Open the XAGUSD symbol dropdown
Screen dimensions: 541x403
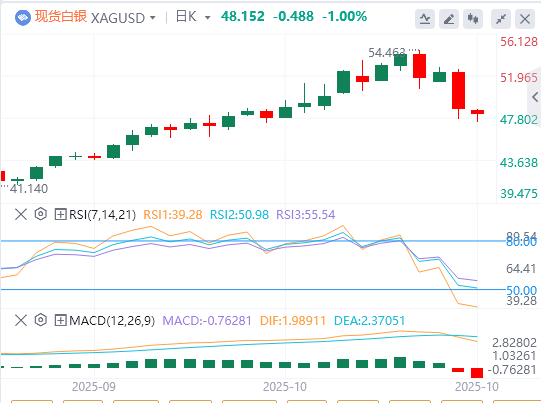pos(153,18)
